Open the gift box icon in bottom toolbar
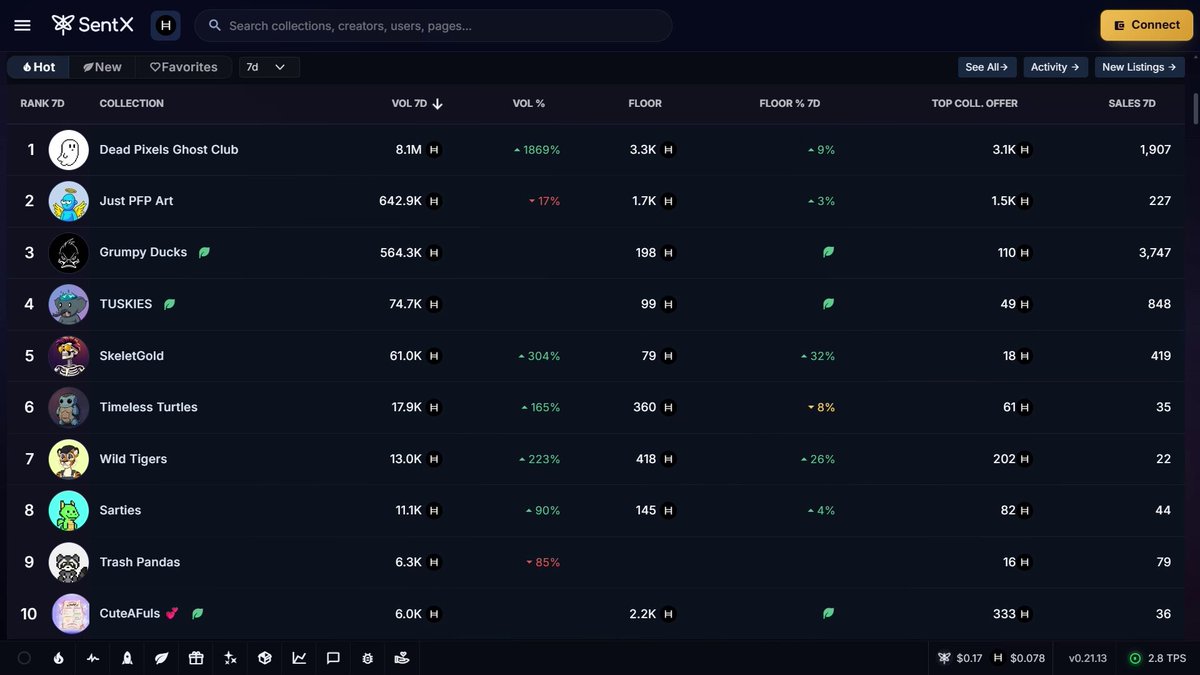This screenshot has width=1200, height=675. [196, 658]
